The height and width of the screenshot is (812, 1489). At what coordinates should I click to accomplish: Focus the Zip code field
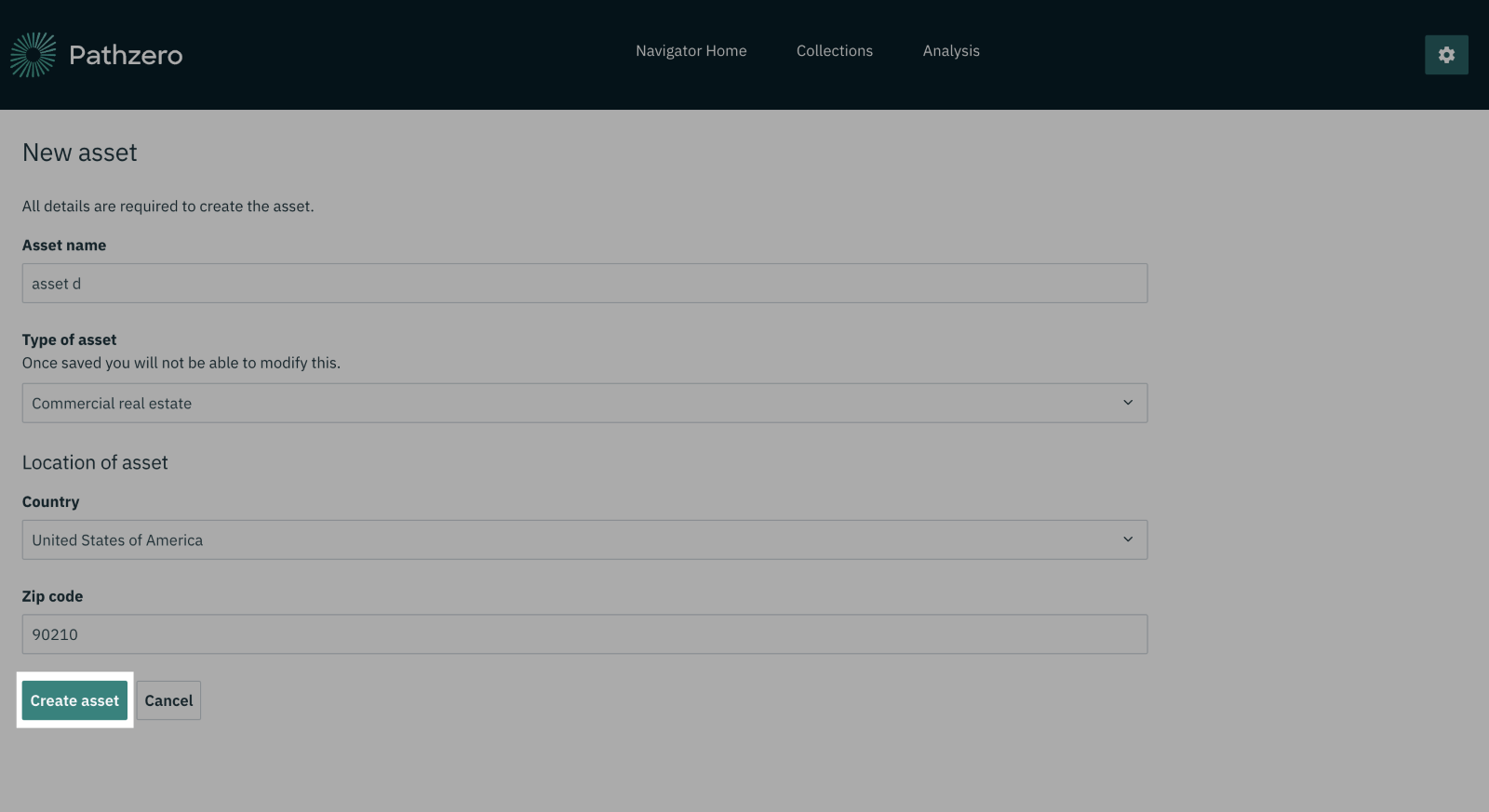coord(584,633)
